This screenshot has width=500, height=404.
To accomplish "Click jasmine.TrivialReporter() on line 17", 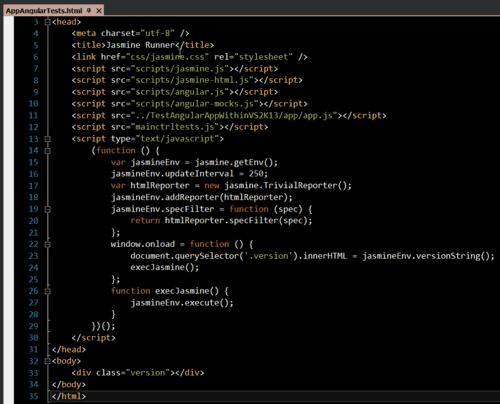I will click(285, 186).
